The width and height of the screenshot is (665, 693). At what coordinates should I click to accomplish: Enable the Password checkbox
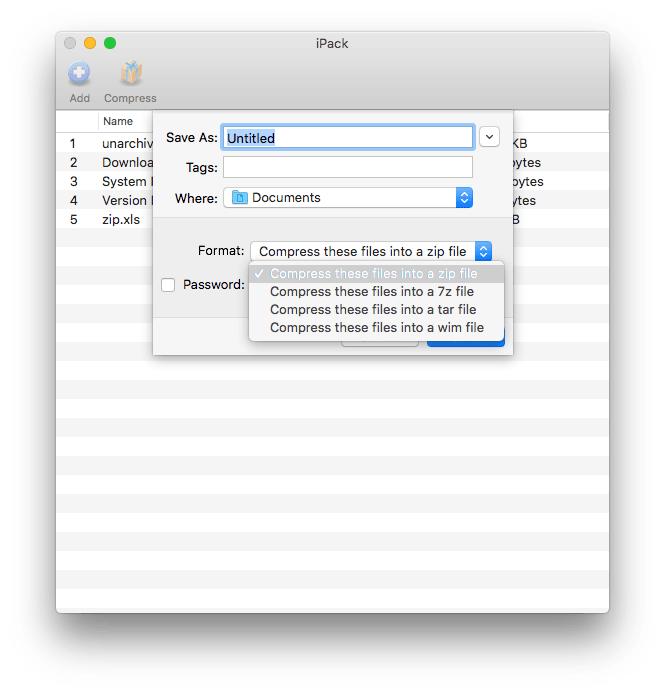coord(168,285)
